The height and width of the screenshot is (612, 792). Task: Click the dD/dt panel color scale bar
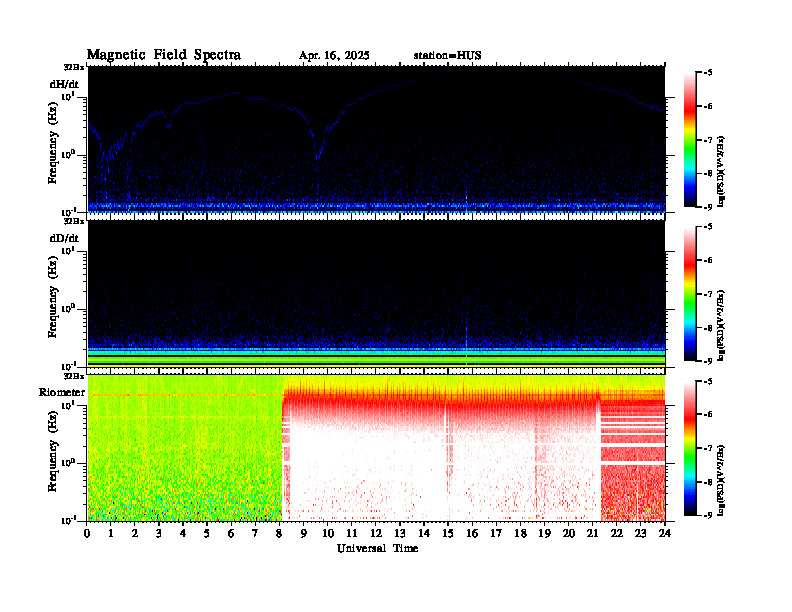point(689,294)
